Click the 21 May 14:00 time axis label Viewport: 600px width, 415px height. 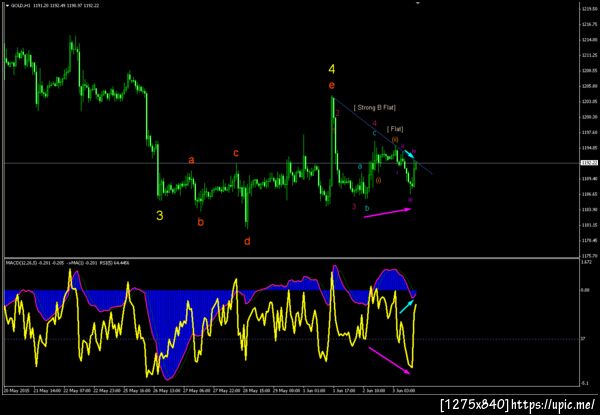(47, 391)
